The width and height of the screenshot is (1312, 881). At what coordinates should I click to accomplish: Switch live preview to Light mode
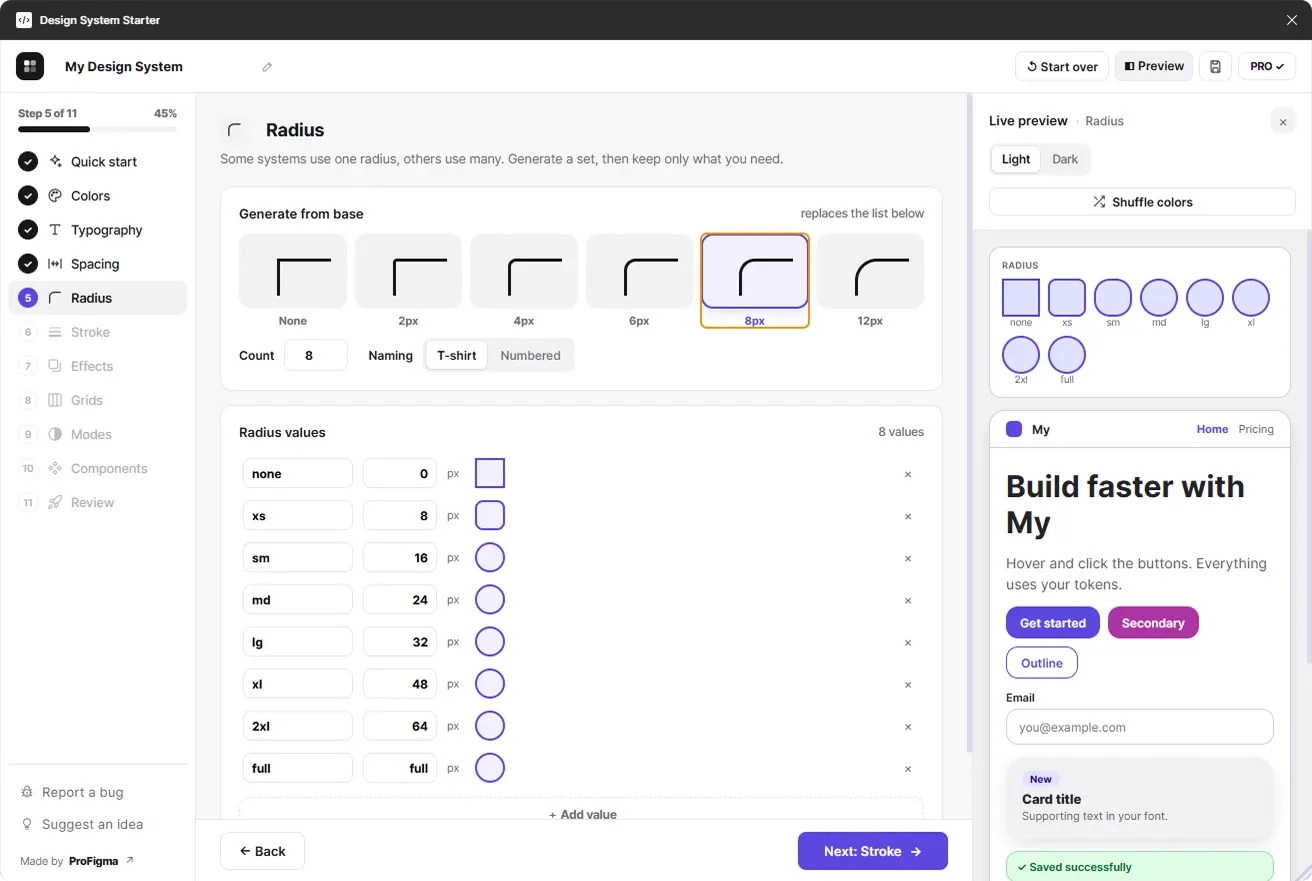point(1016,159)
